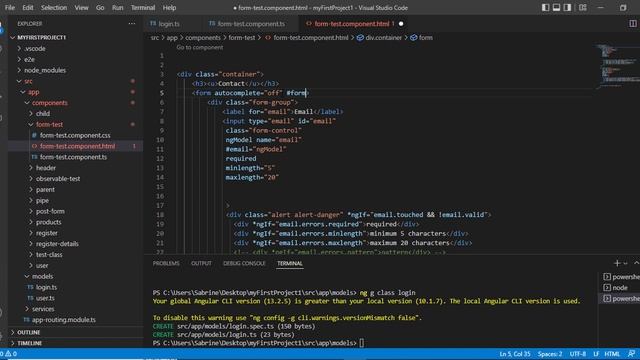Open the Help menu
Viewport: 640px width, 360px height.
(169, 7)
